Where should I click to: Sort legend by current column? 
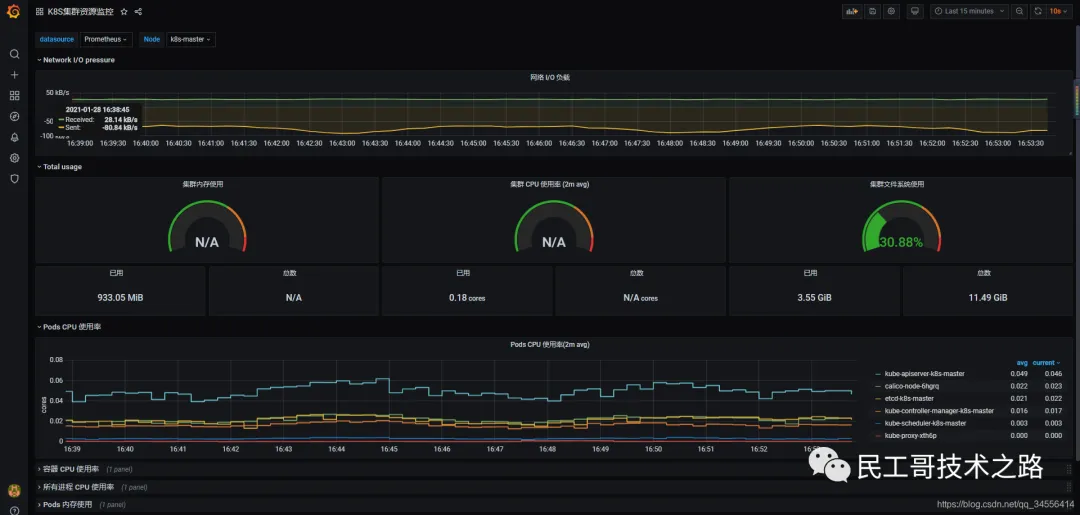pos(1046,363)
